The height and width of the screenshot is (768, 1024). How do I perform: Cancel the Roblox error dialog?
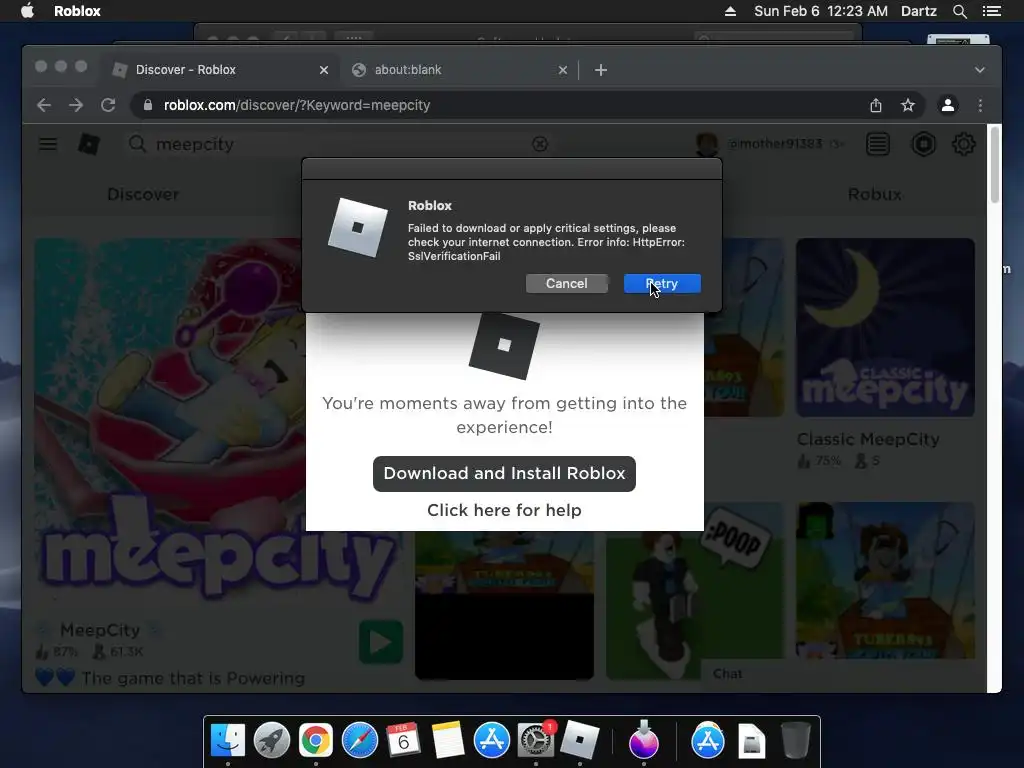[x=566, y=283]
